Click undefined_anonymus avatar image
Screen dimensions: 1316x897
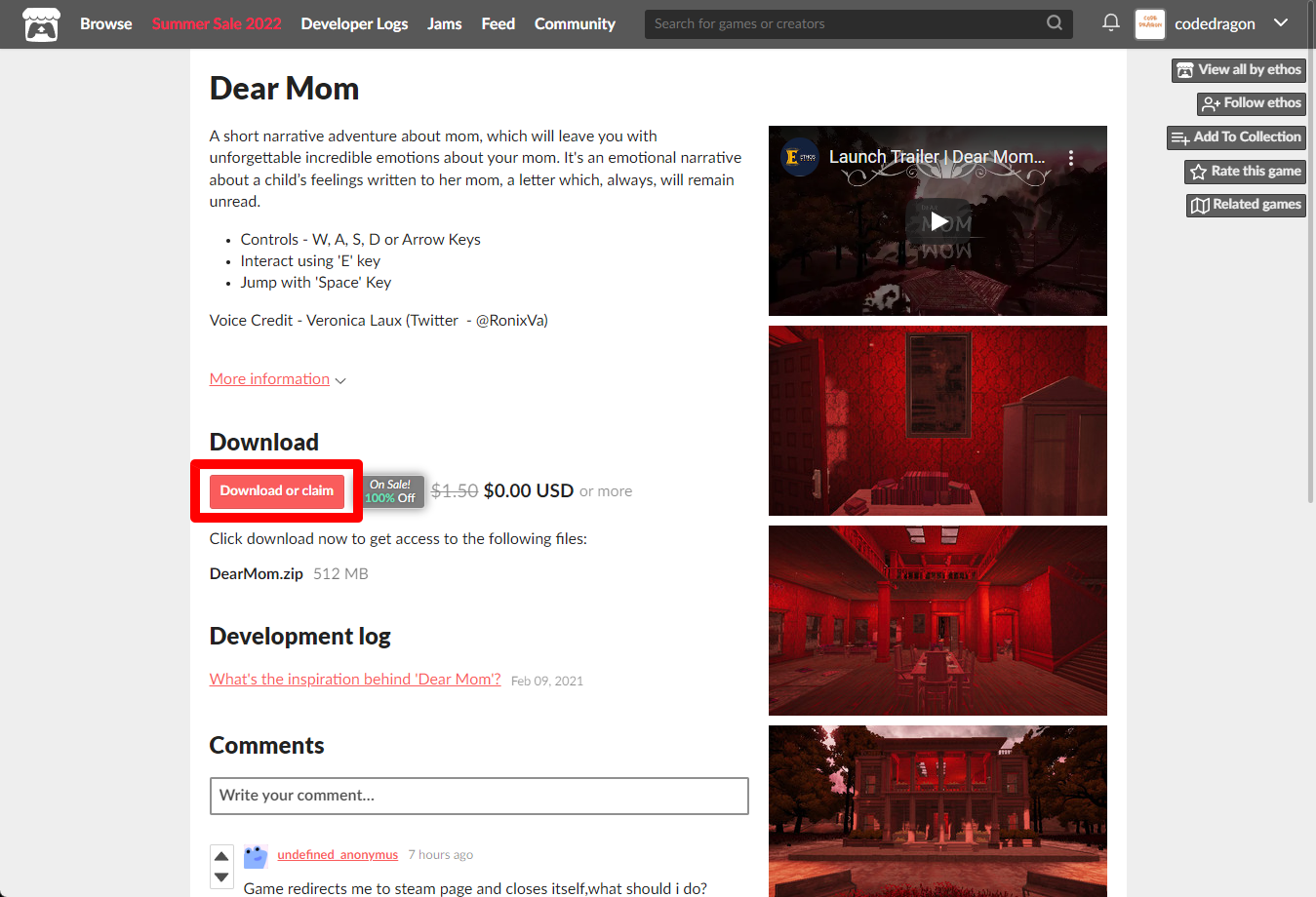(x=256, y=857)
